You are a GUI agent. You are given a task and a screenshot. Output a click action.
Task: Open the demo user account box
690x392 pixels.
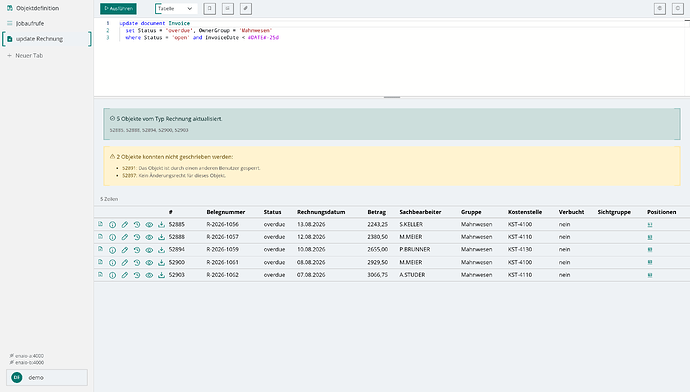point(47,377)
